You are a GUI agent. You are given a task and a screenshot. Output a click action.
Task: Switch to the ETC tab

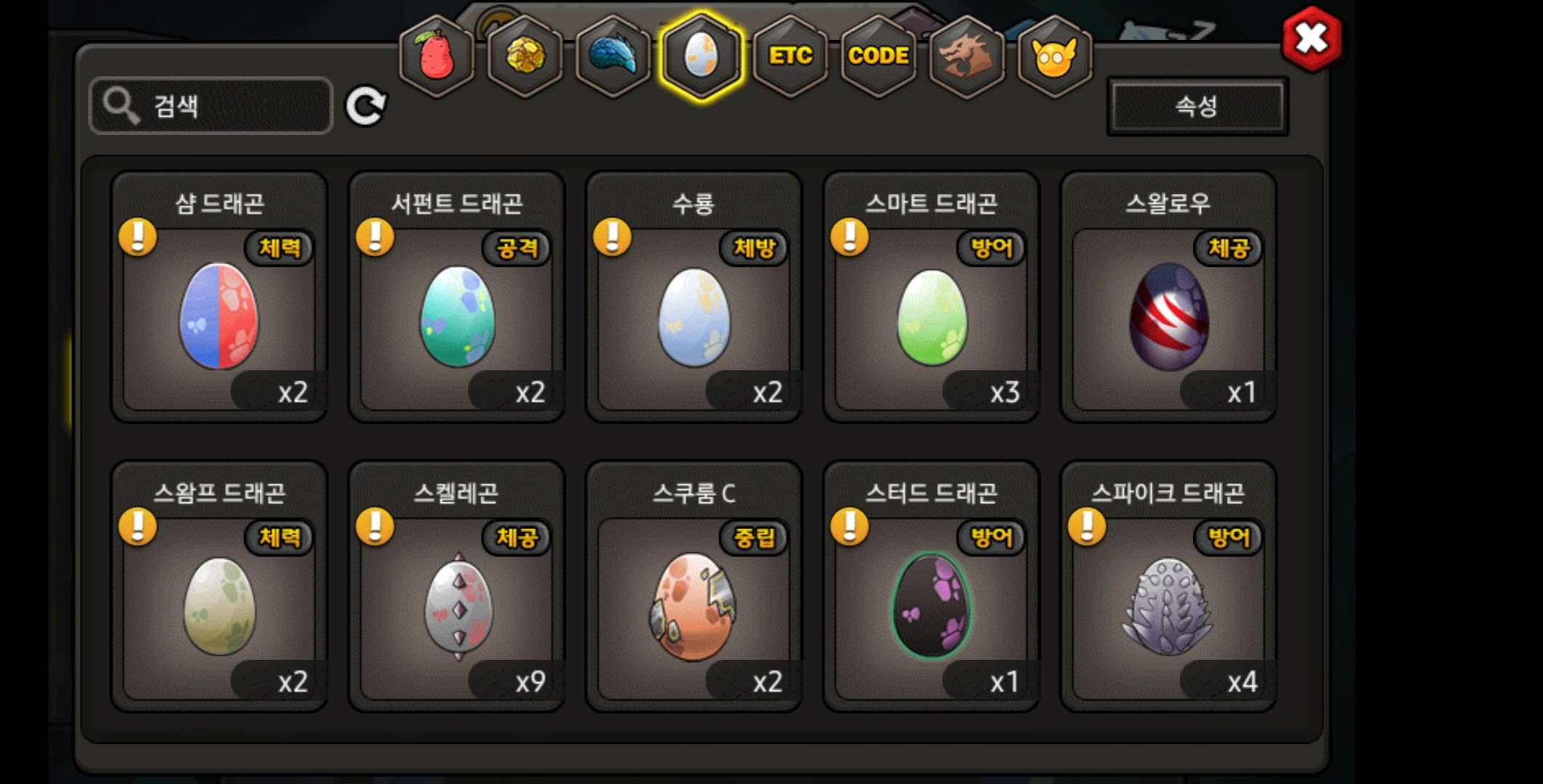click(x=790, y=56)
